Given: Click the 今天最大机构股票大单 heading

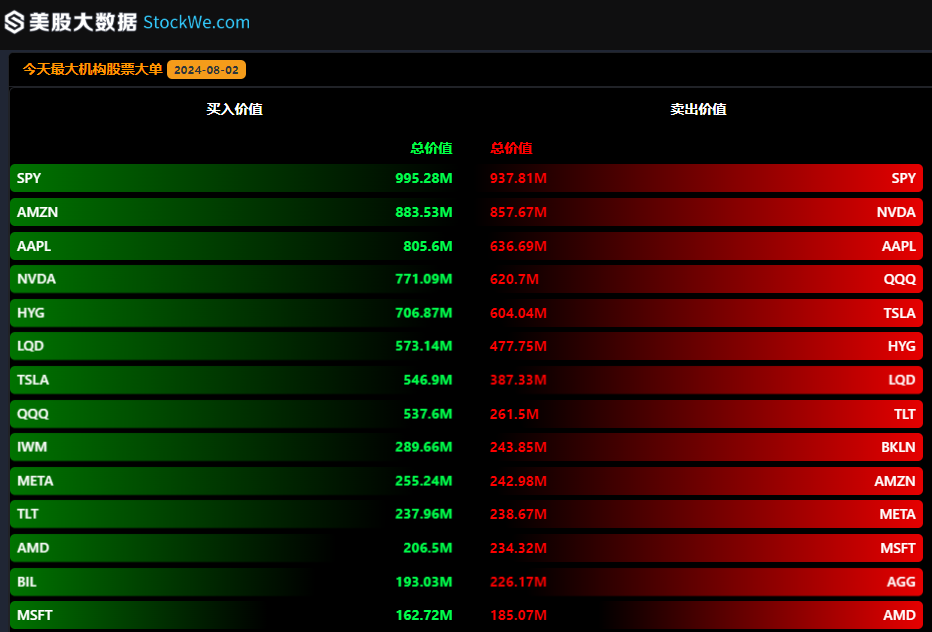Looking at the screenshot, I should click(x=93, y=70).
